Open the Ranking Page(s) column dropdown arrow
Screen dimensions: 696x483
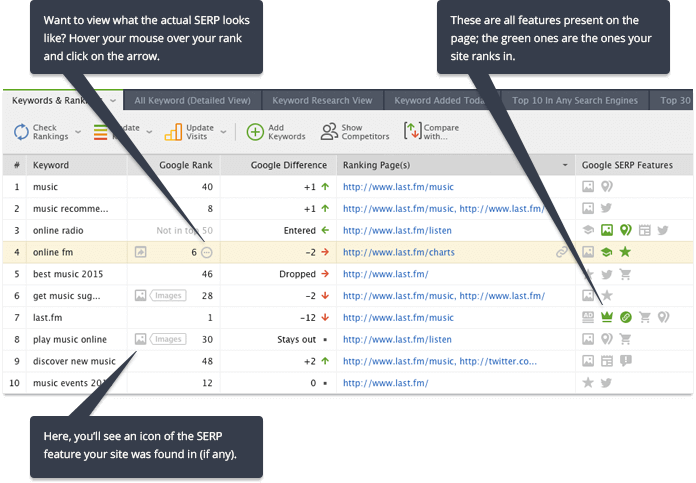565,165
